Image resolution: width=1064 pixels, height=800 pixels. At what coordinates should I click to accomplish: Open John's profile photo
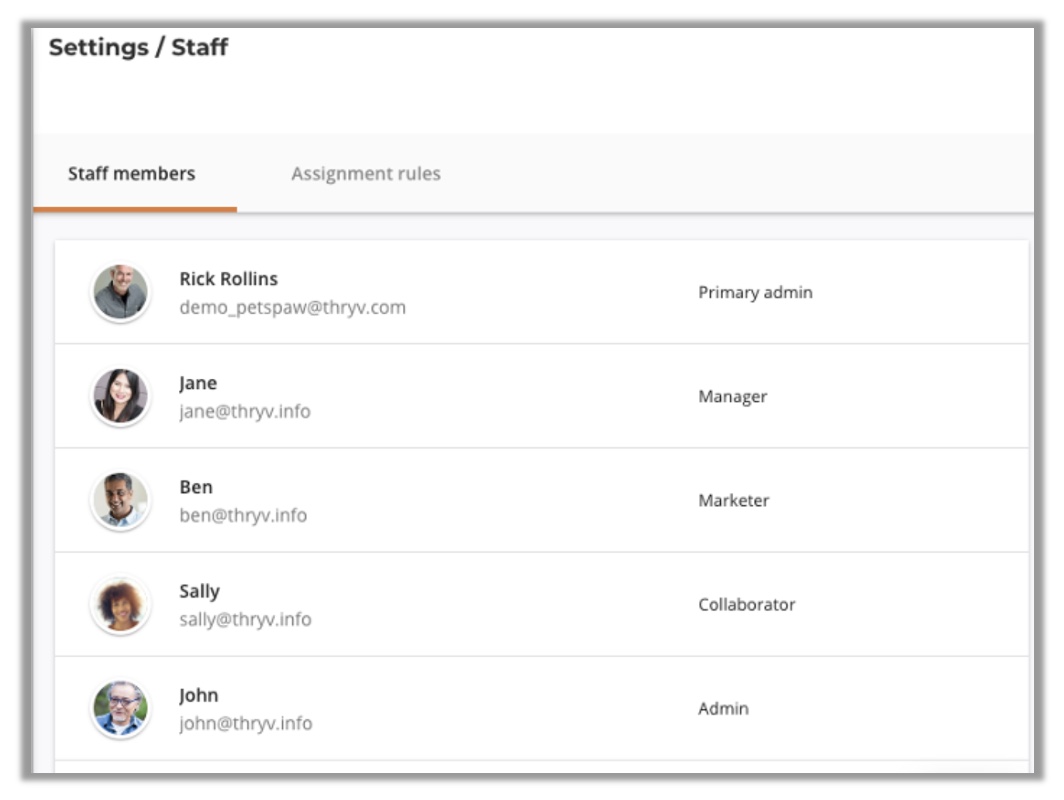coord(121,709)
